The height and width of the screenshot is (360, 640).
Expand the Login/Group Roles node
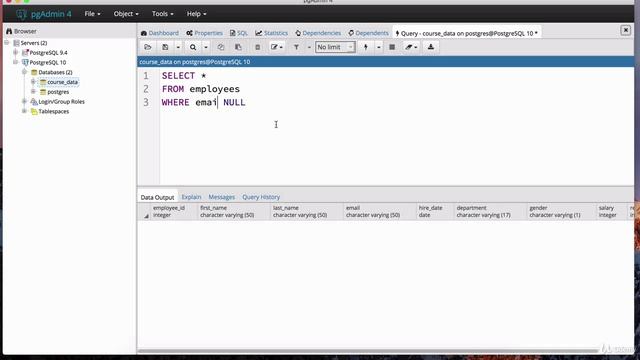tap(24, 101)
